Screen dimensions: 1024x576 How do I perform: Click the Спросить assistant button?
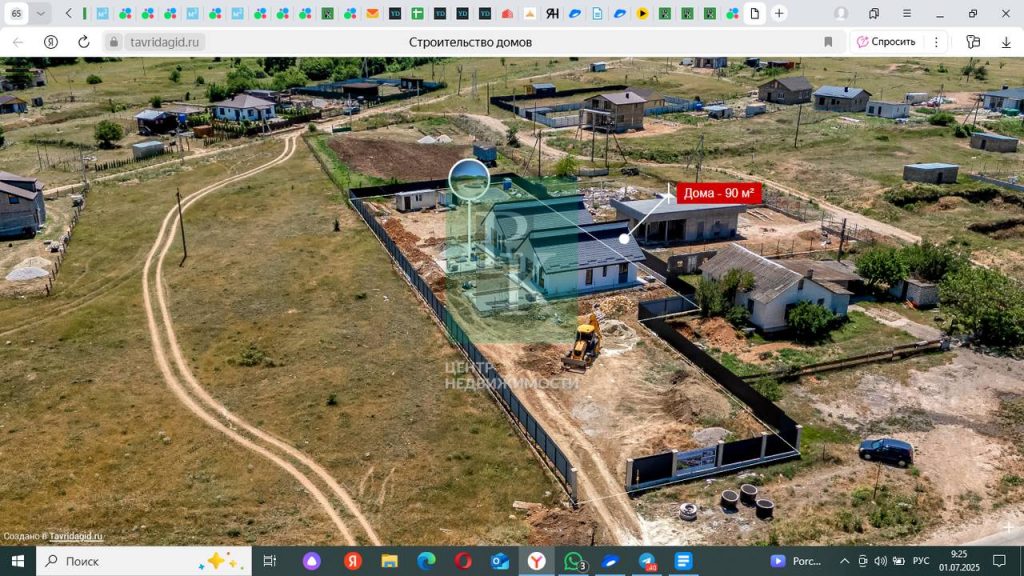click(x=886, y=42)
